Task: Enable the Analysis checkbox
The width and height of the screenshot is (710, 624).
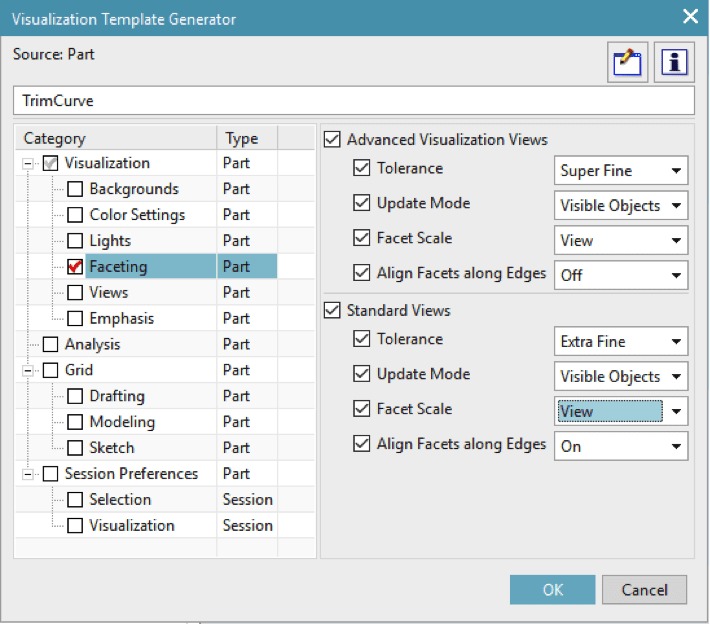Action: (50, 345)
